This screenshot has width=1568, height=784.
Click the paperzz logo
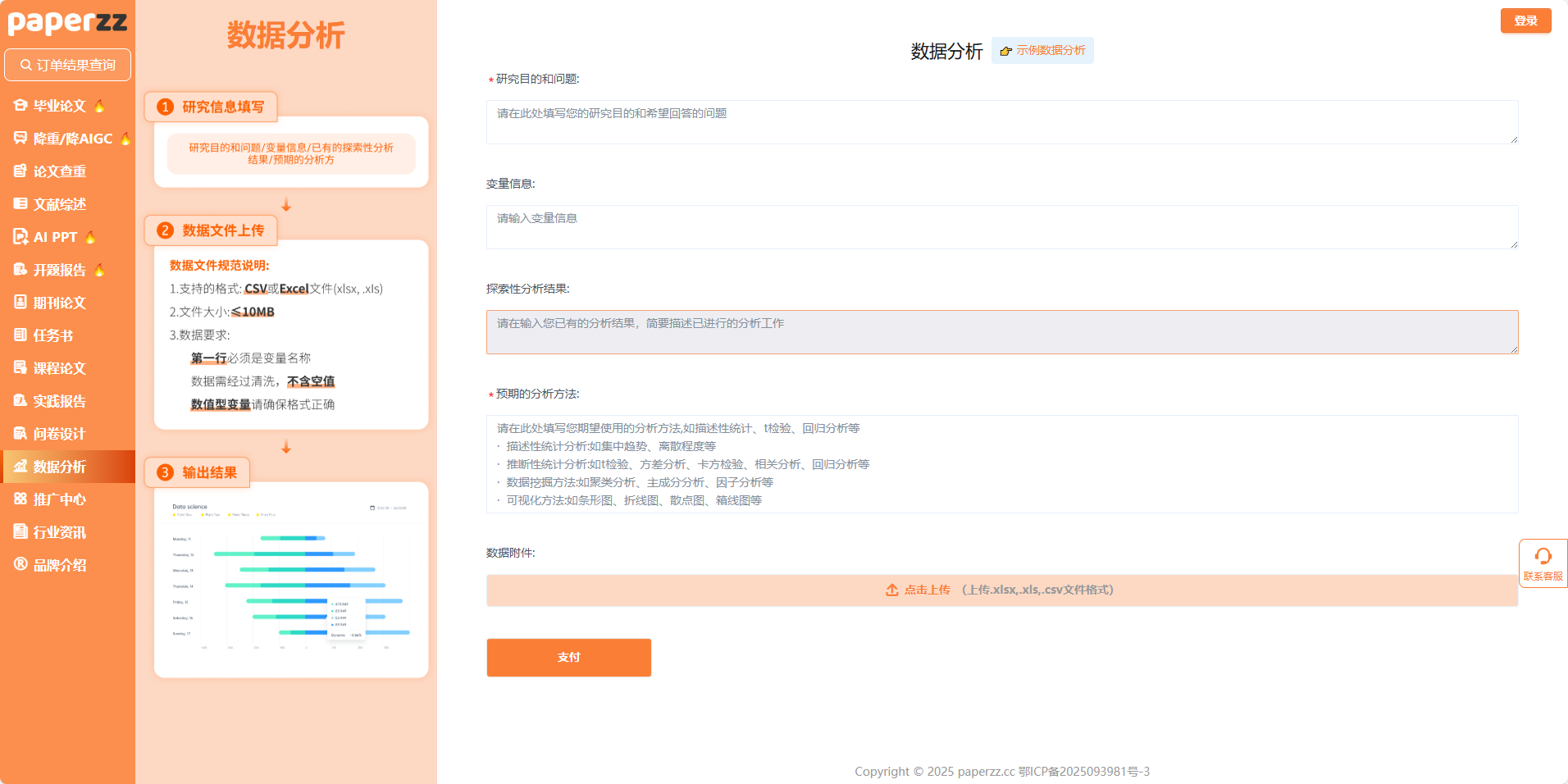tap(67, 22)
